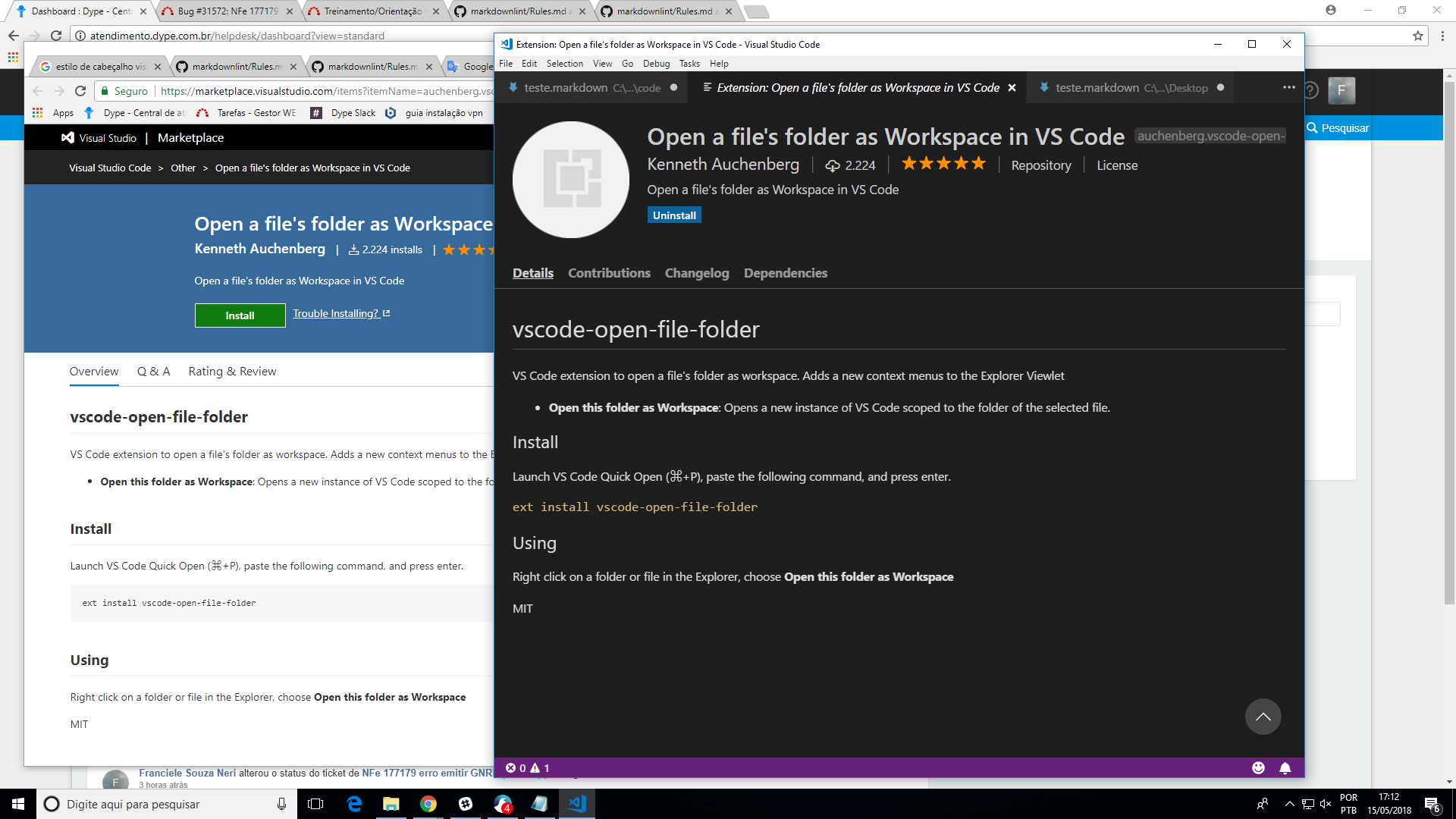Open the Dependencies tab
Image resolution: width=1456 pixels, height=819 pixels.
tap(786, 273)
